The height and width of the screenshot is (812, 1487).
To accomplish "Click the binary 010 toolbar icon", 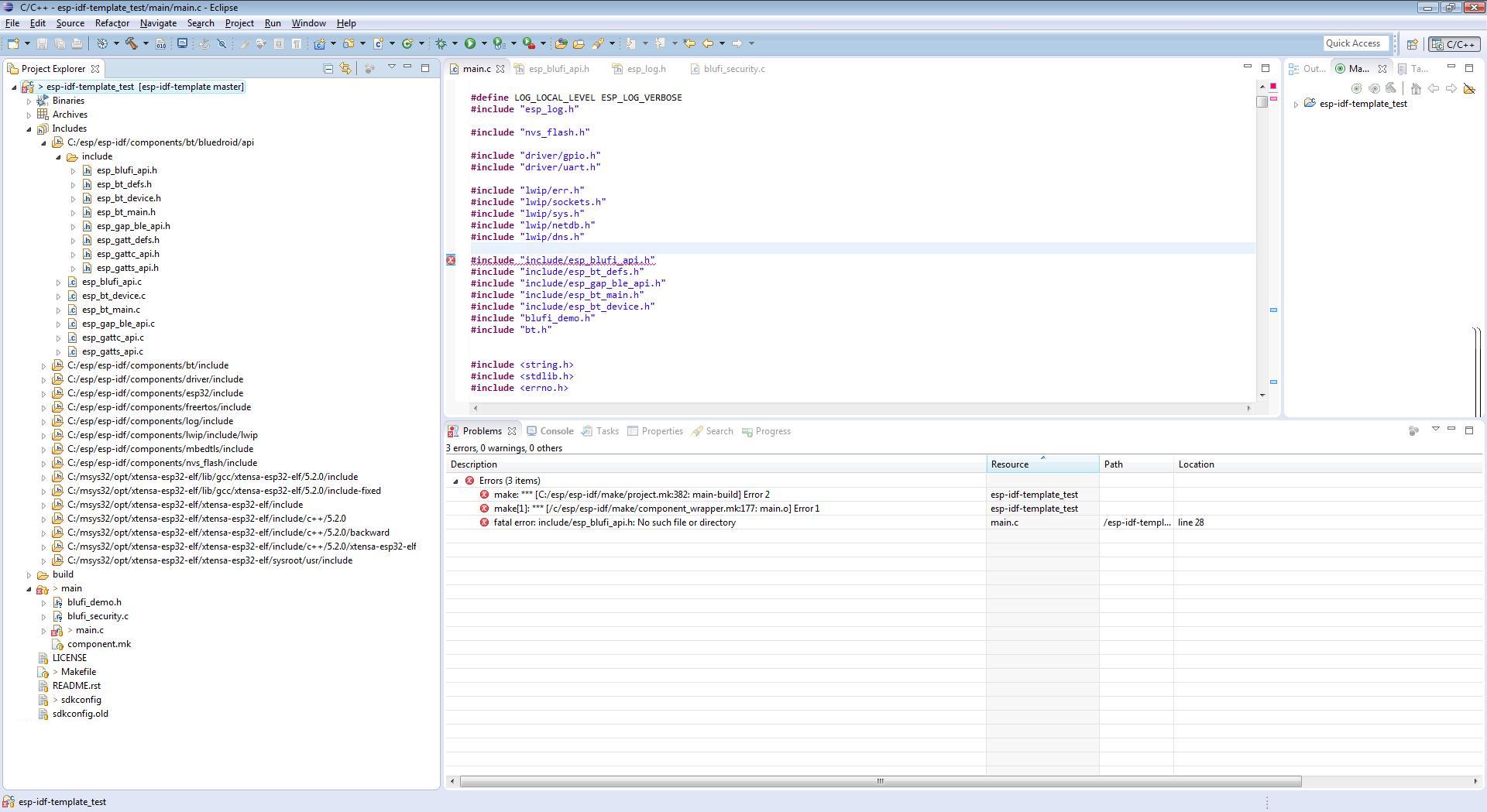I will [160, 43].
